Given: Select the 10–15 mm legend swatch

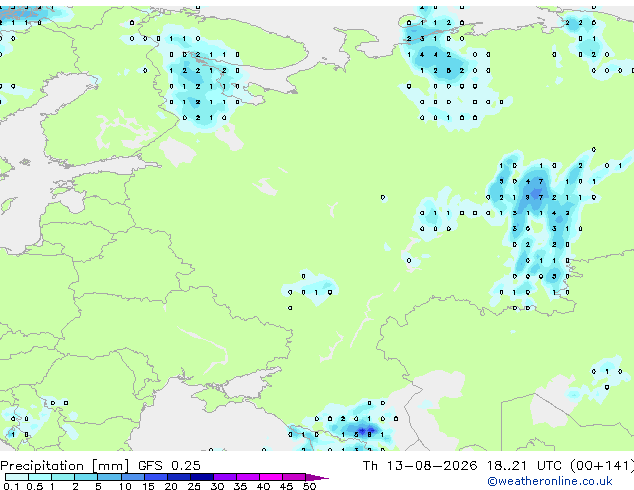Looking at the screenshot, I should (133, 477).
